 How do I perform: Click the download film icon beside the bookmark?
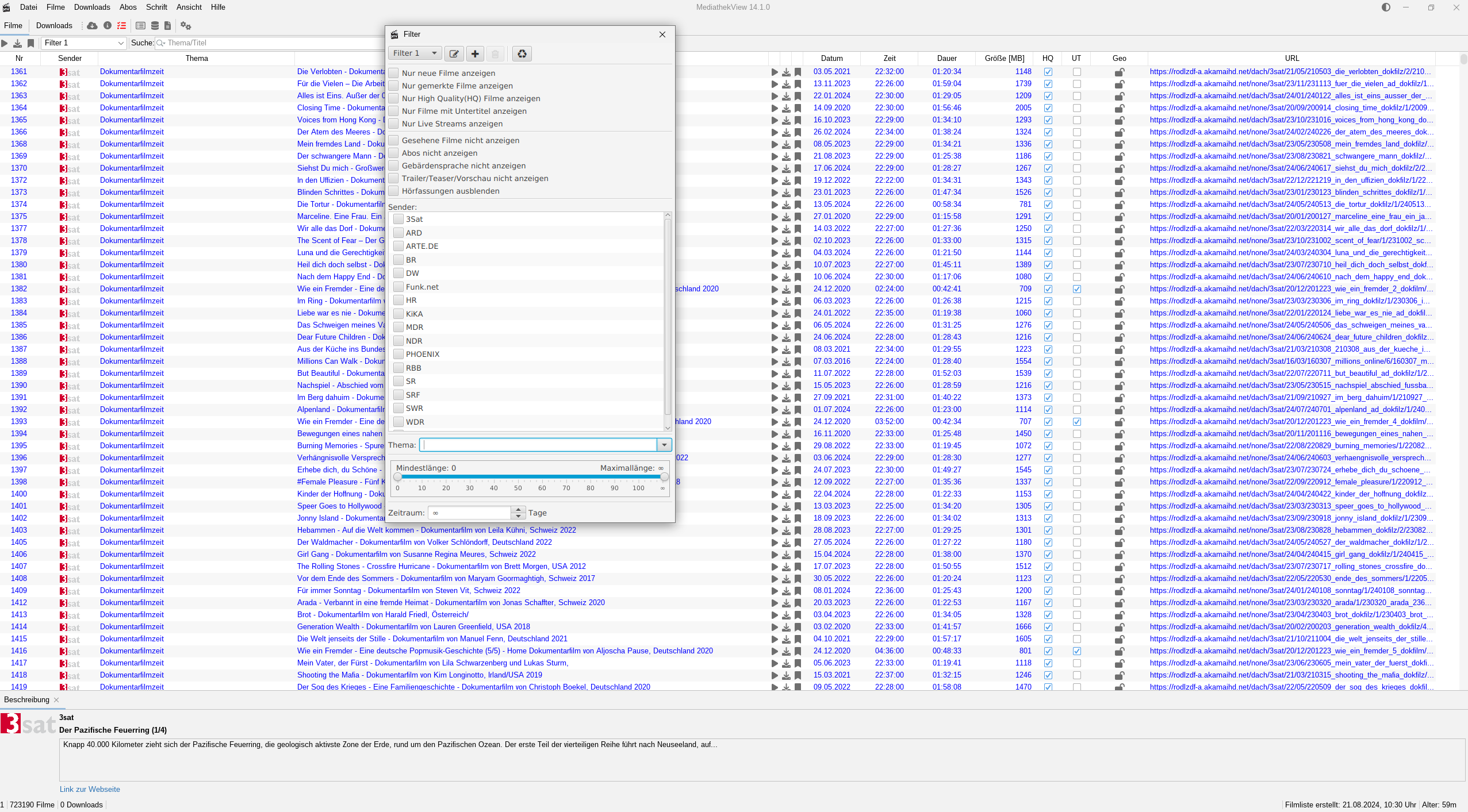pyautogui.click(x=18, y=43)
